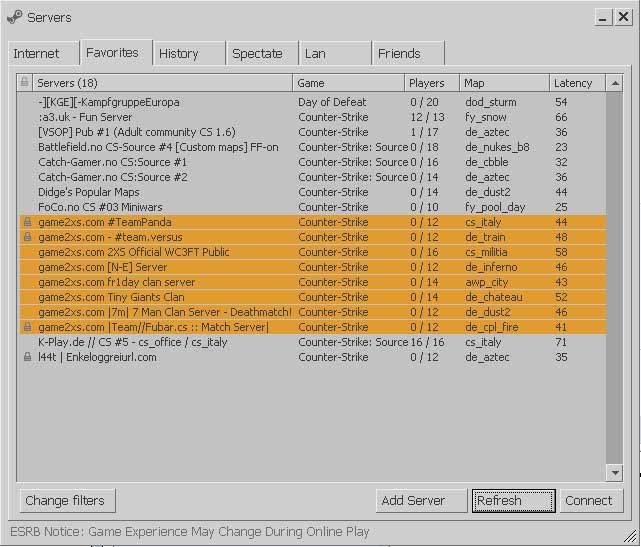Viewport: 641px width, 547px height.
Task: Sort by the Players column header
Action: point(432,83)
